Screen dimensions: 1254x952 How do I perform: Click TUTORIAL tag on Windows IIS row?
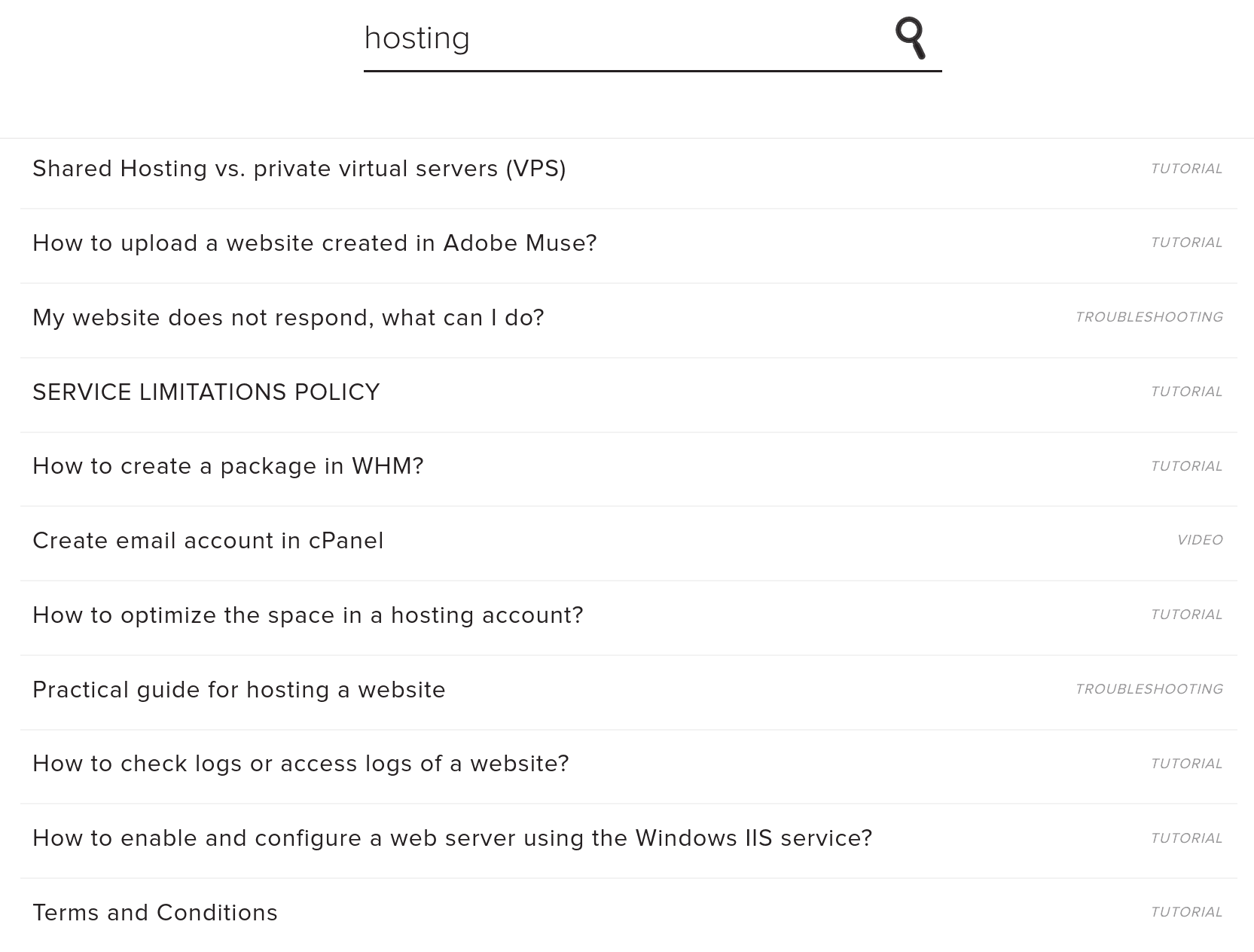(x=1186, y=838)
